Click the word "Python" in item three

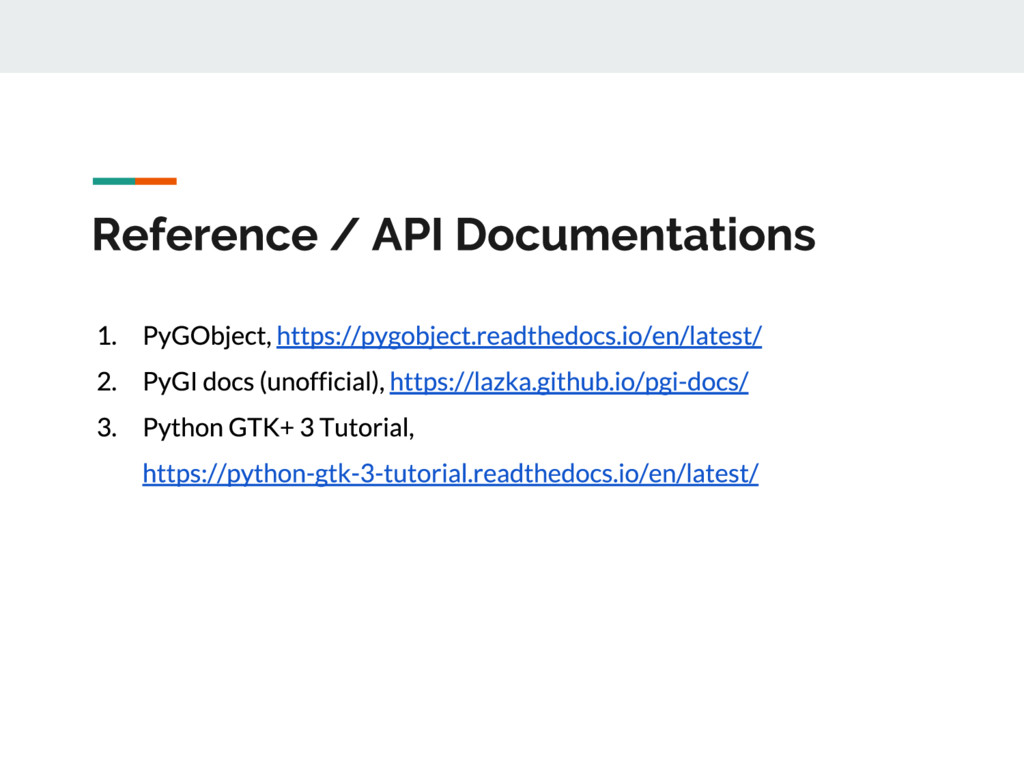pyautogui.click(x=183, y=428)
